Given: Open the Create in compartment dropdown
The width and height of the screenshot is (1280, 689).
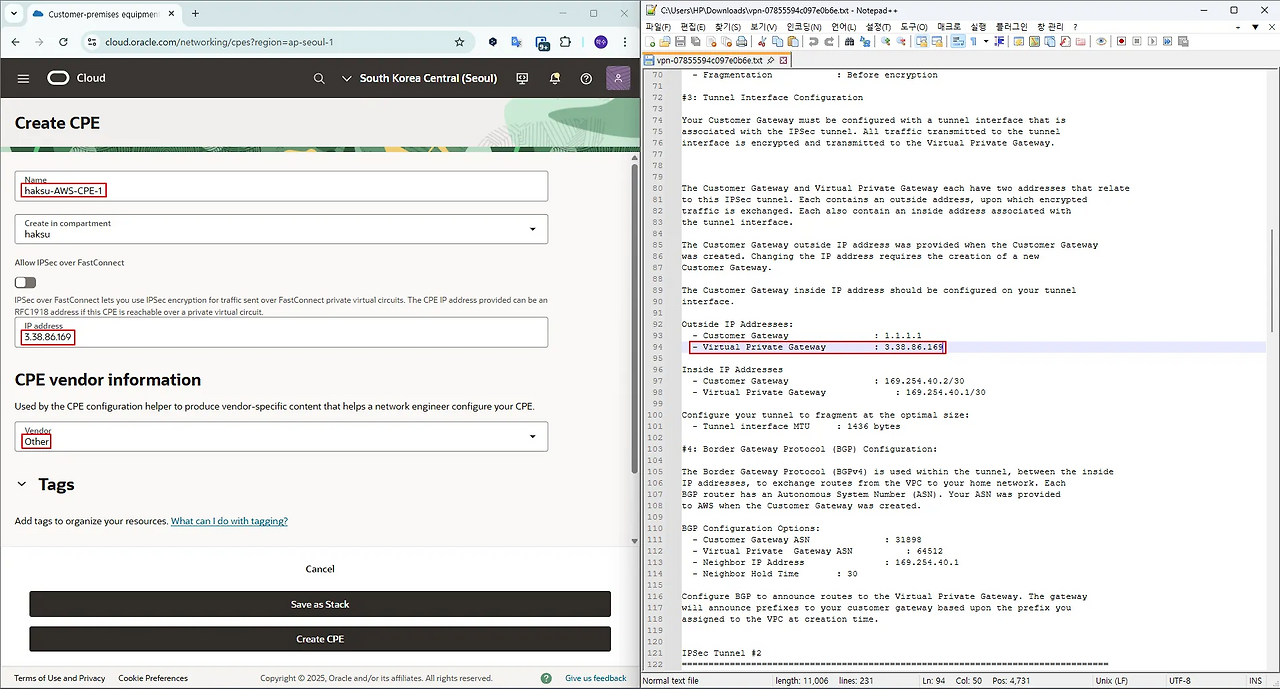Looking at the screenshot, I should point(281,229).
